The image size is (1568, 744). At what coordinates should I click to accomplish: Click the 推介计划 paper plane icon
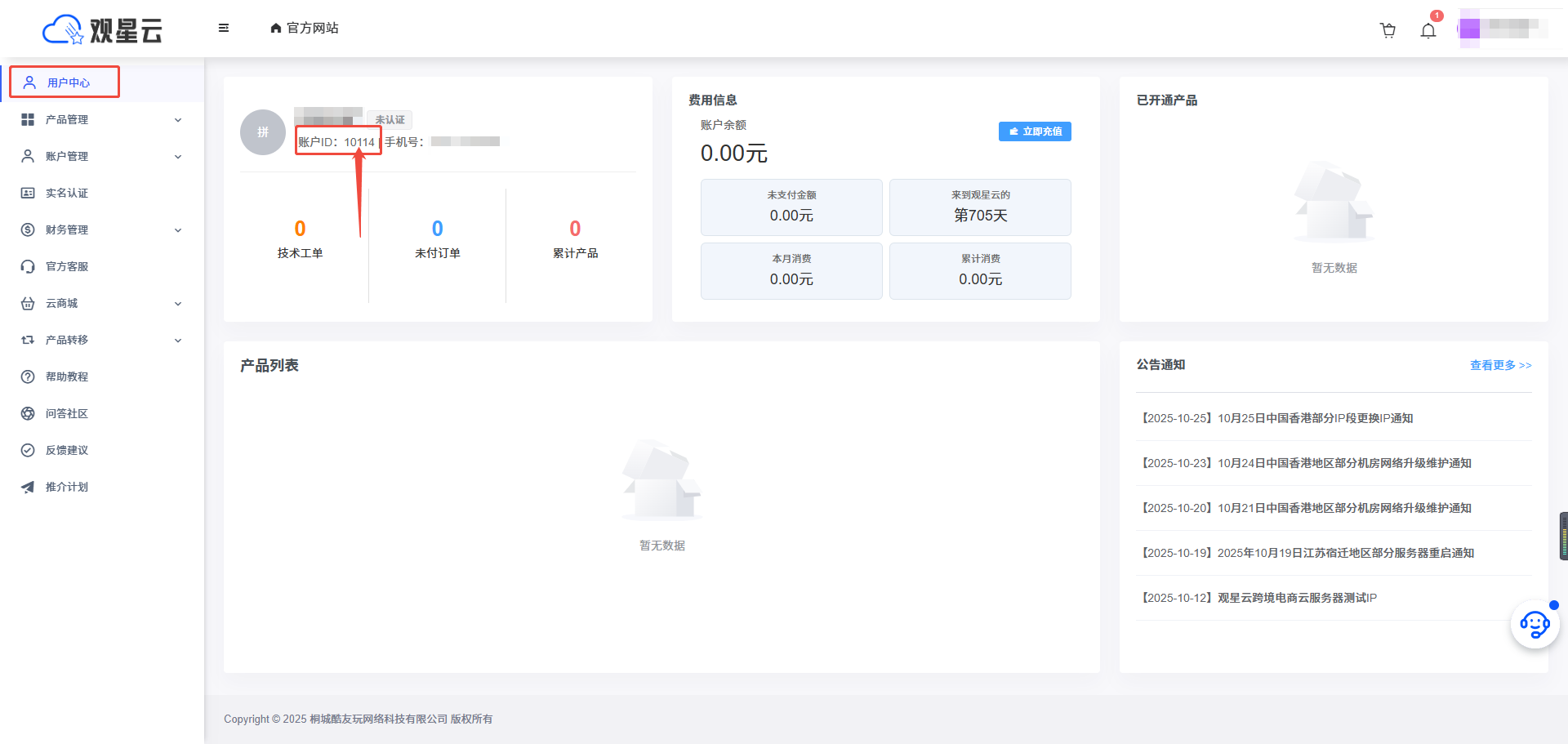(28, 487)
